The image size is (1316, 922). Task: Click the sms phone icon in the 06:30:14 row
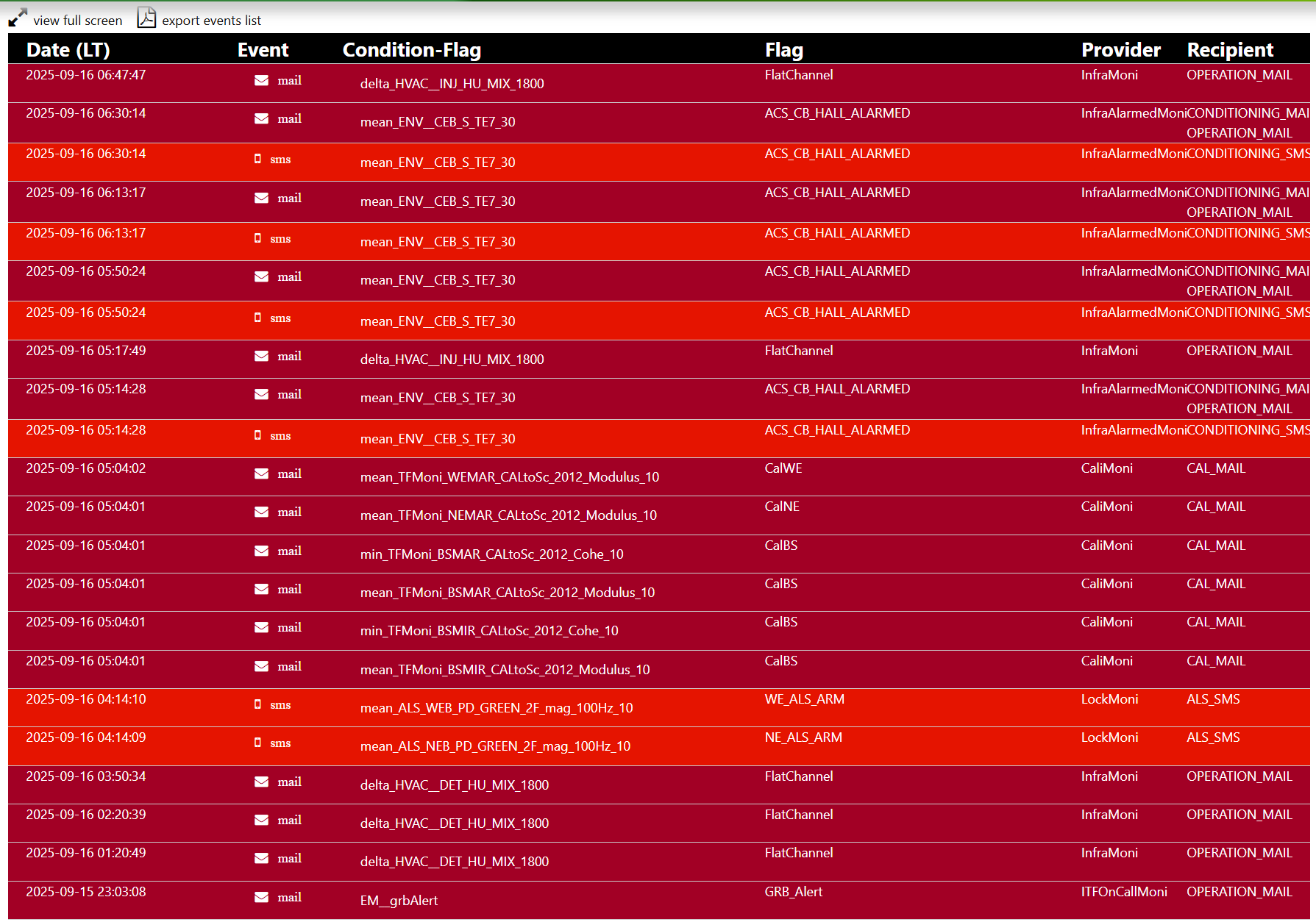click(257, 159)
